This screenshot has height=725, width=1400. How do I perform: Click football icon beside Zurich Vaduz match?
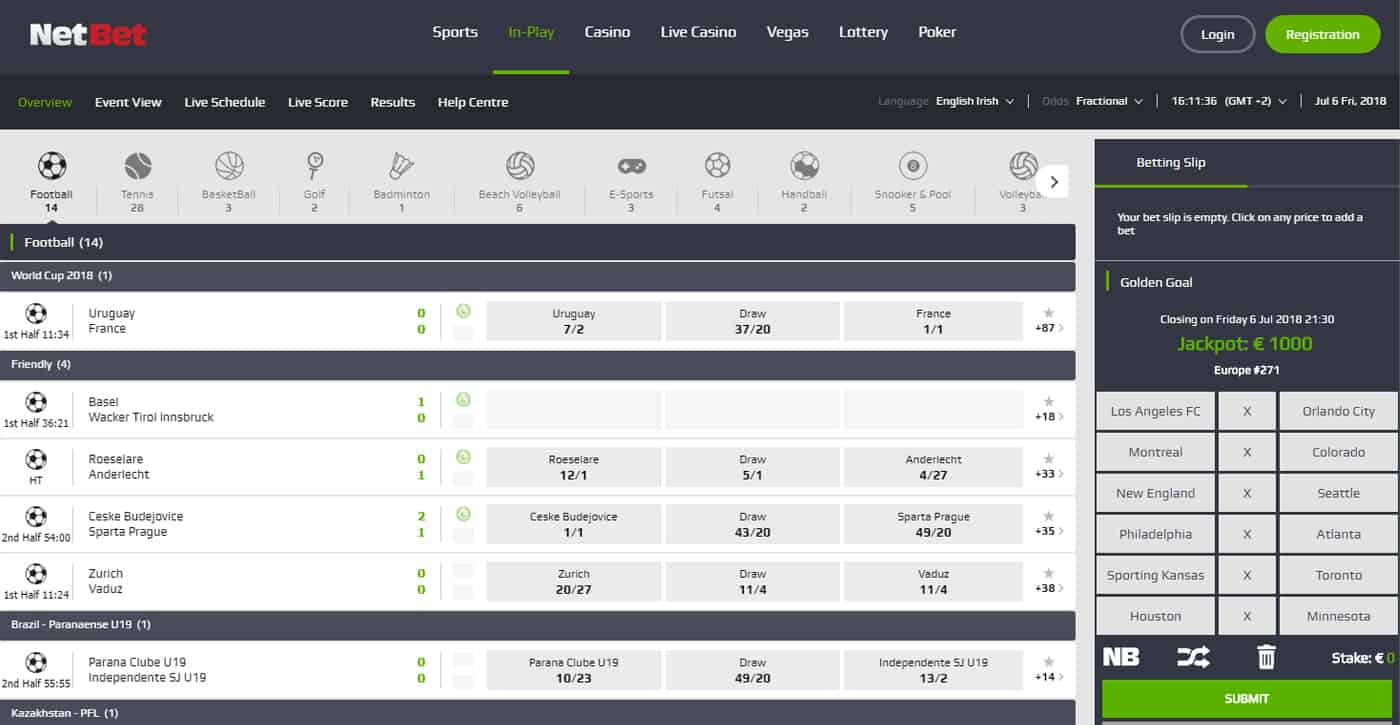tap(36, 574)
